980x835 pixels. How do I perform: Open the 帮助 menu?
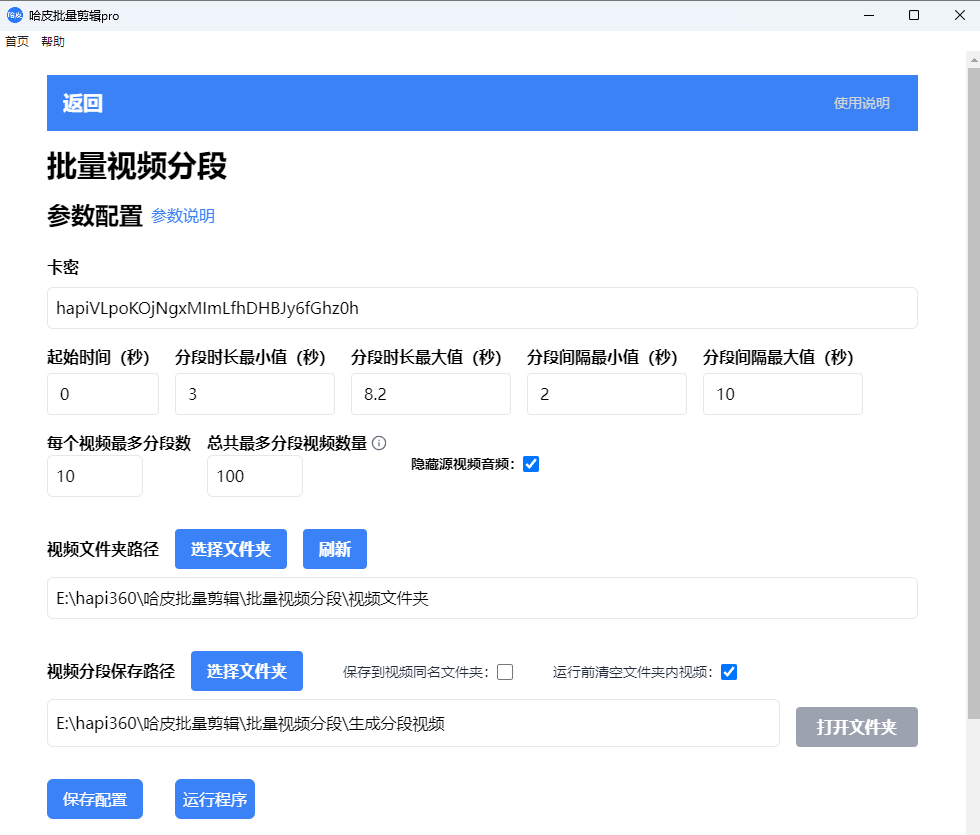[x=53, y=41]
